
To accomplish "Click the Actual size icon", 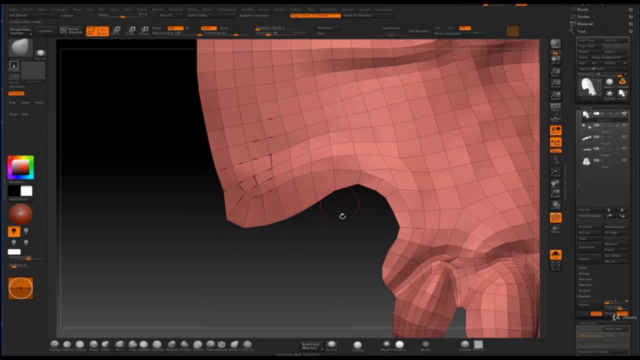I will point(556,84).
